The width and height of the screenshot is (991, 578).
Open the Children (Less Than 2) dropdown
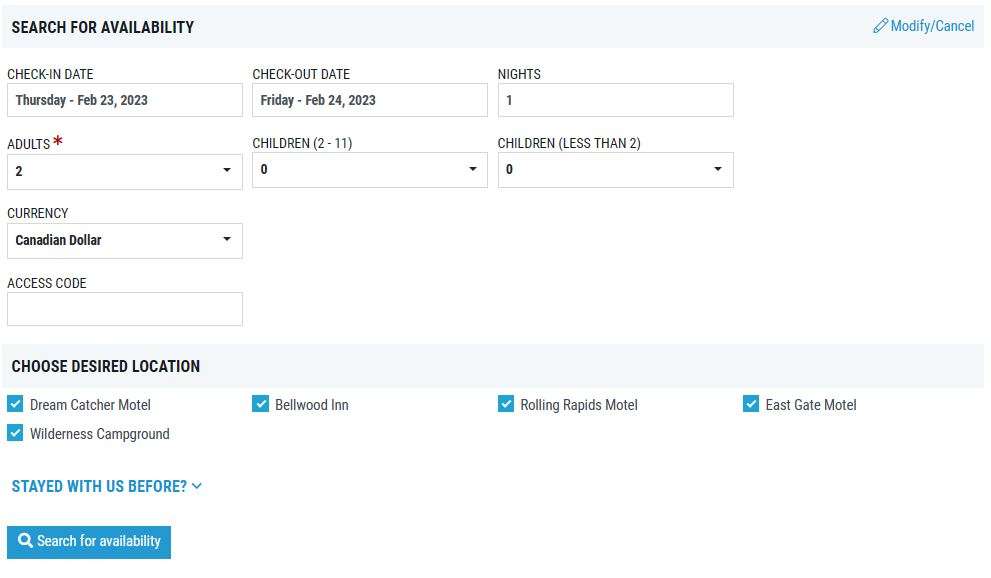pos(616,169)
